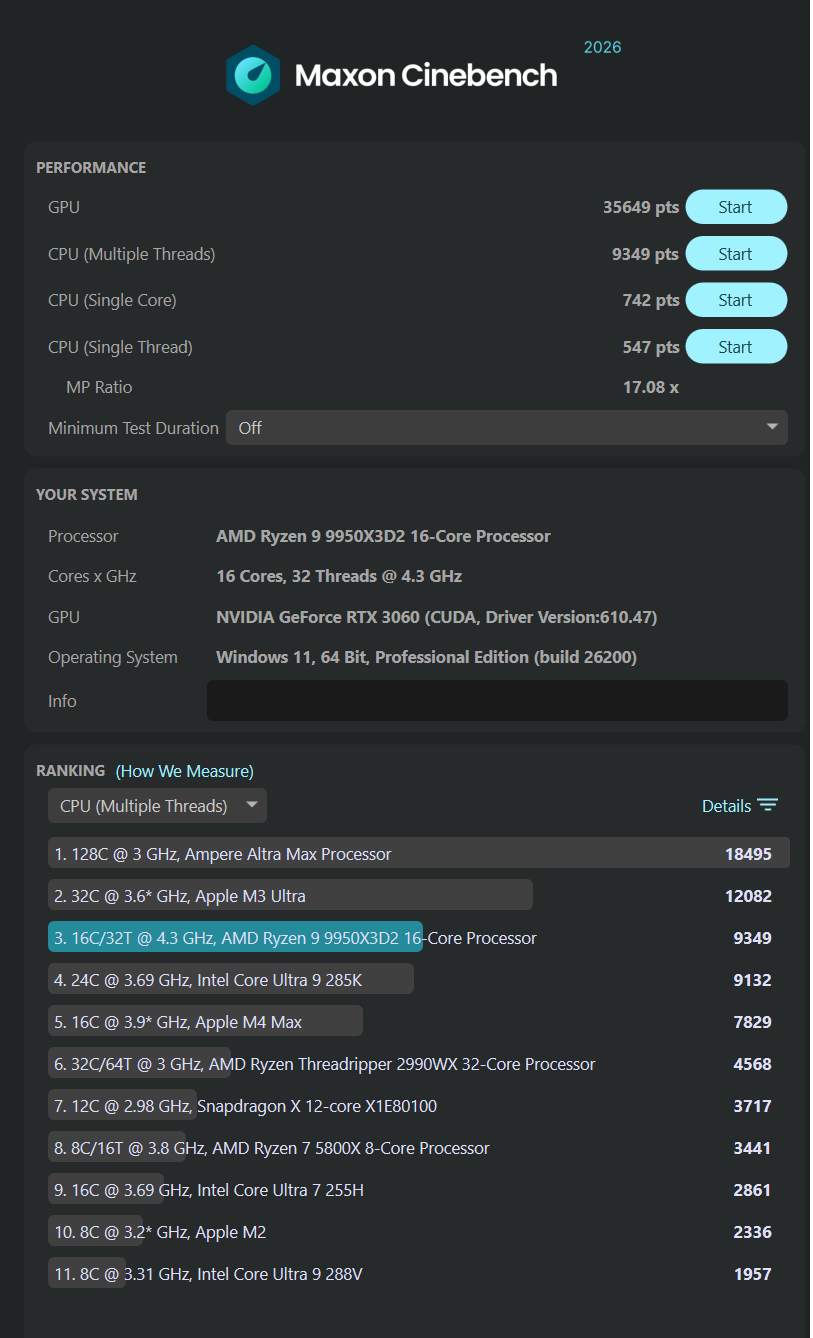Click the ranking score 12082
Screen dimensions: 813x1338
[748, 896]
